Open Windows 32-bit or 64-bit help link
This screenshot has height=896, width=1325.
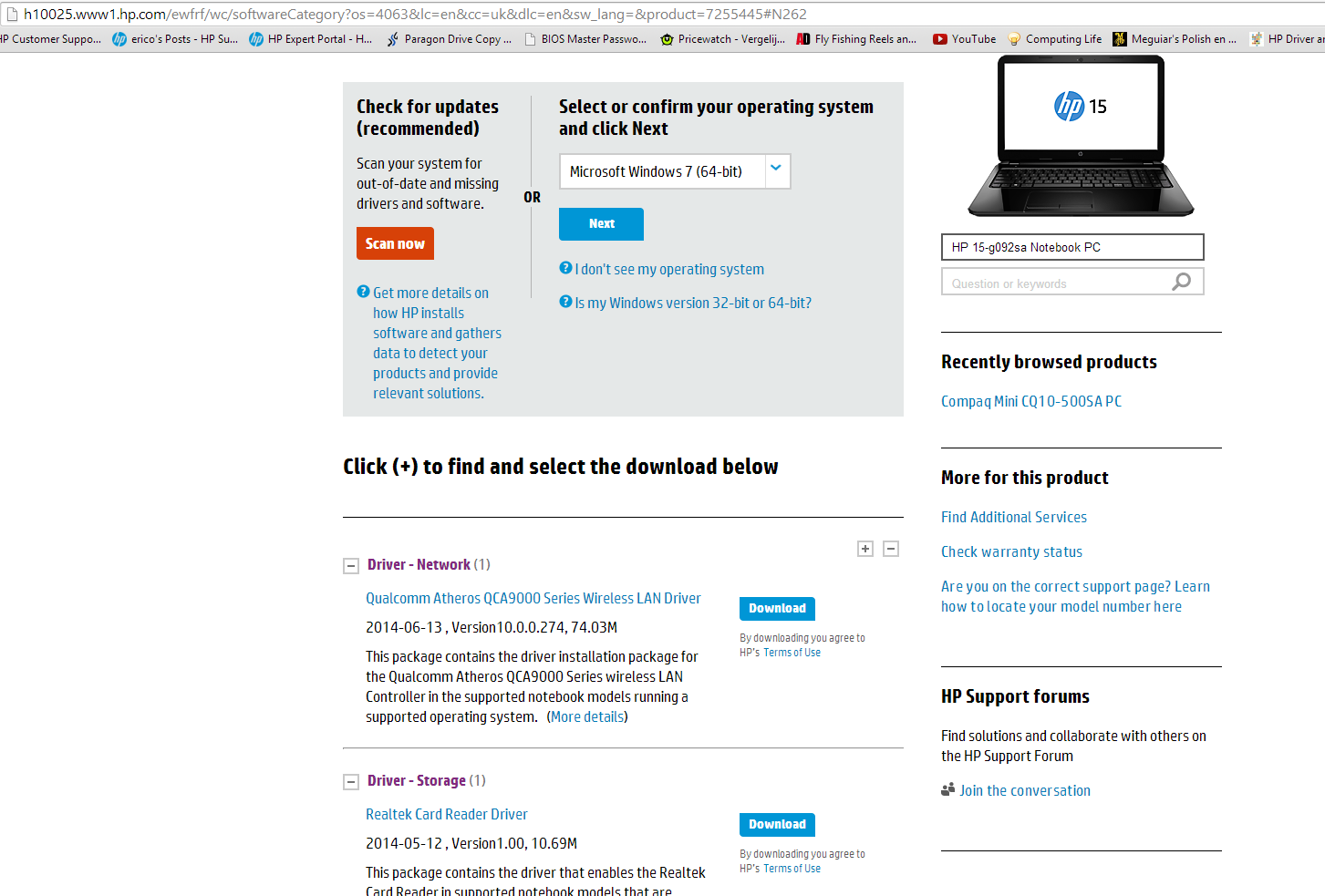tap(693, 303)
